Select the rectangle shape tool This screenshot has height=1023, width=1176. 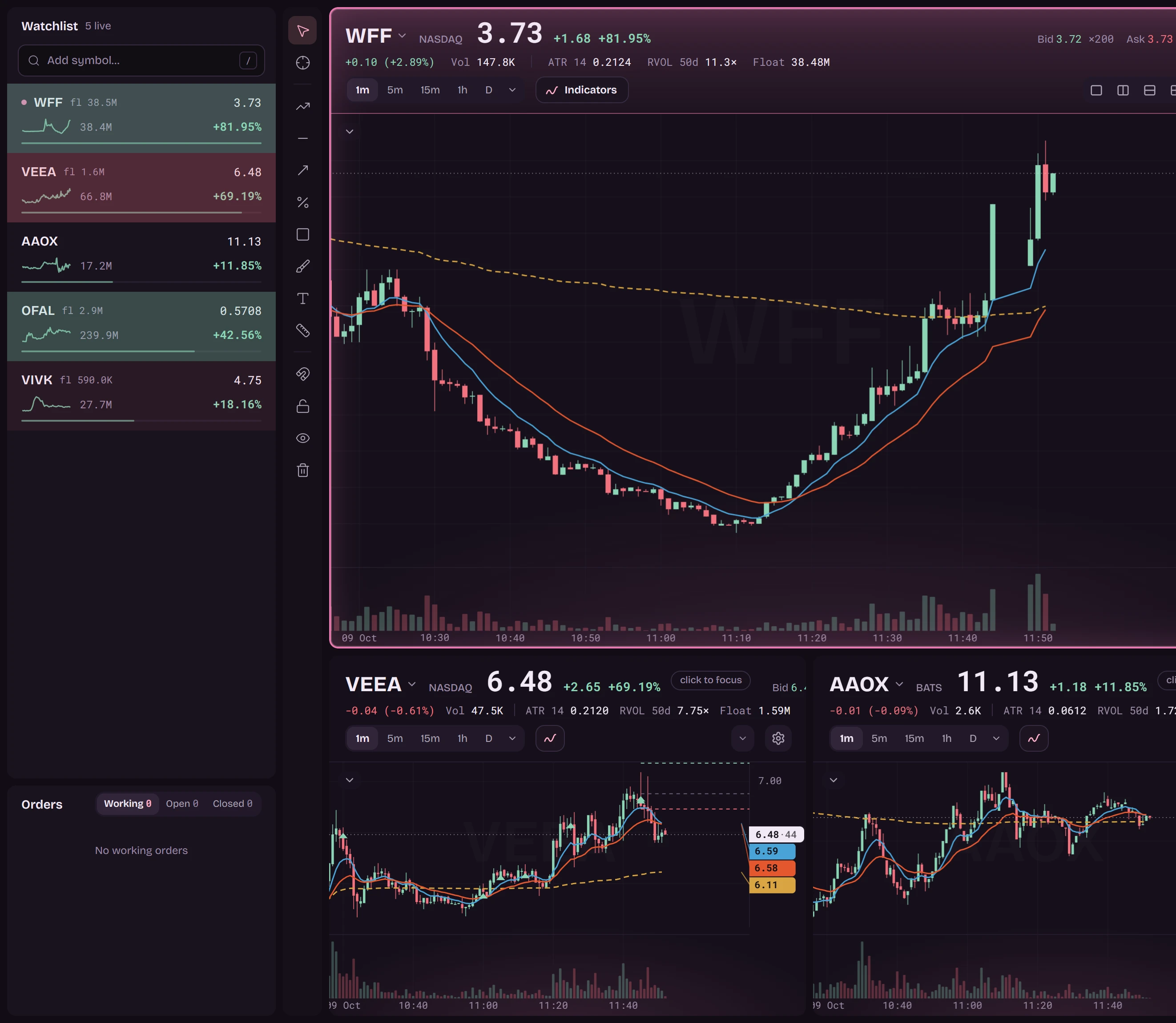coord(302,235)
